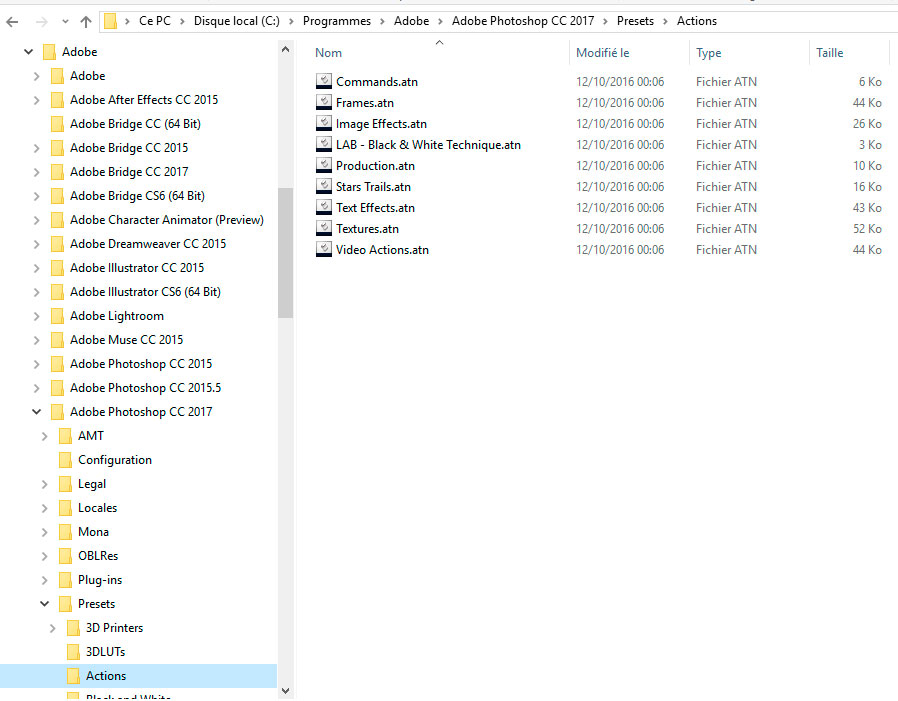The width and height of the screenshot is (898, 701).
Task: Click the Textures.atn file icon
Action: pyautogui.click(x=323, y=228)
